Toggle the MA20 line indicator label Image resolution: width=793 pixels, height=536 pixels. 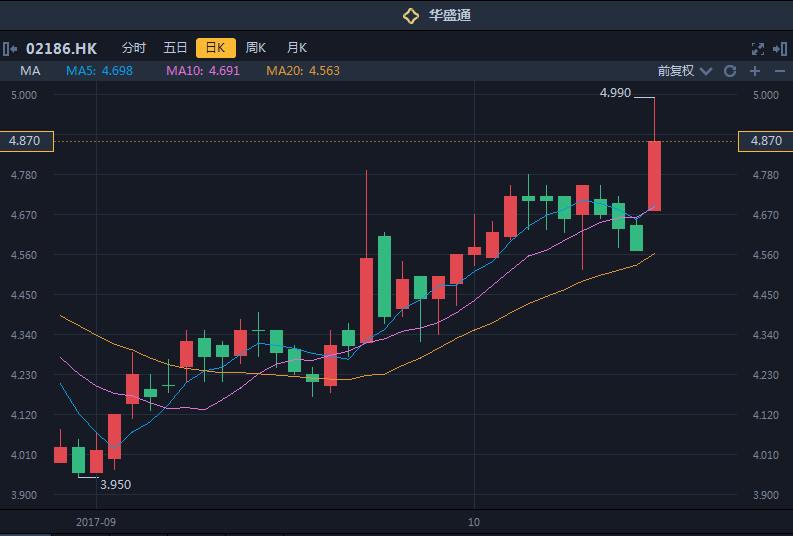303,71
